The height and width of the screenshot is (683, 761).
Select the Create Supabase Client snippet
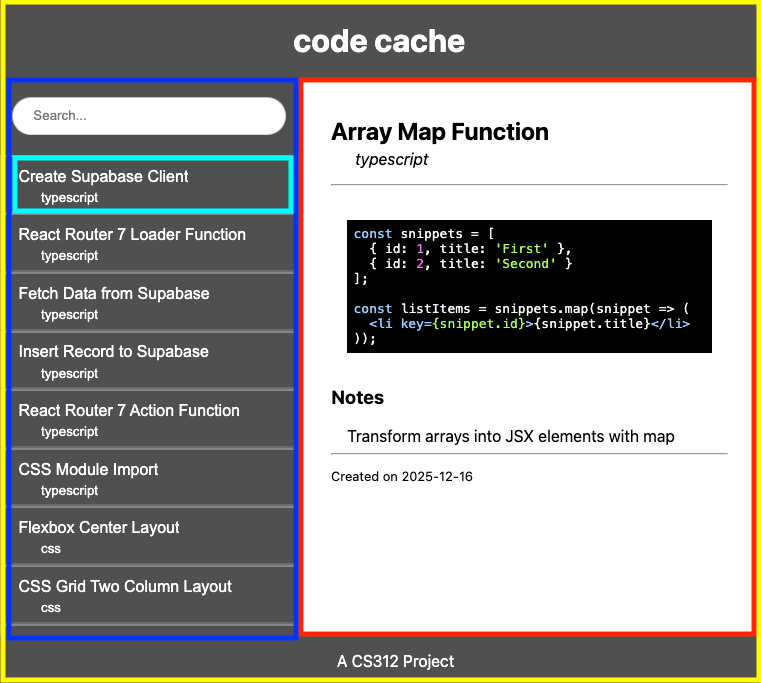(x=104, y=177)
